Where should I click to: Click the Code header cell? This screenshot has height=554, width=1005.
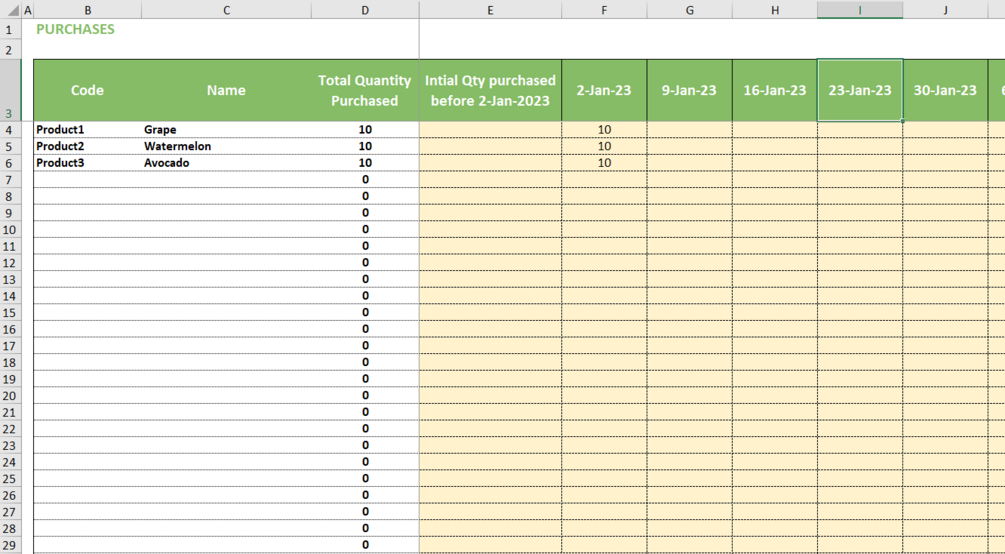tap(87, 90)
